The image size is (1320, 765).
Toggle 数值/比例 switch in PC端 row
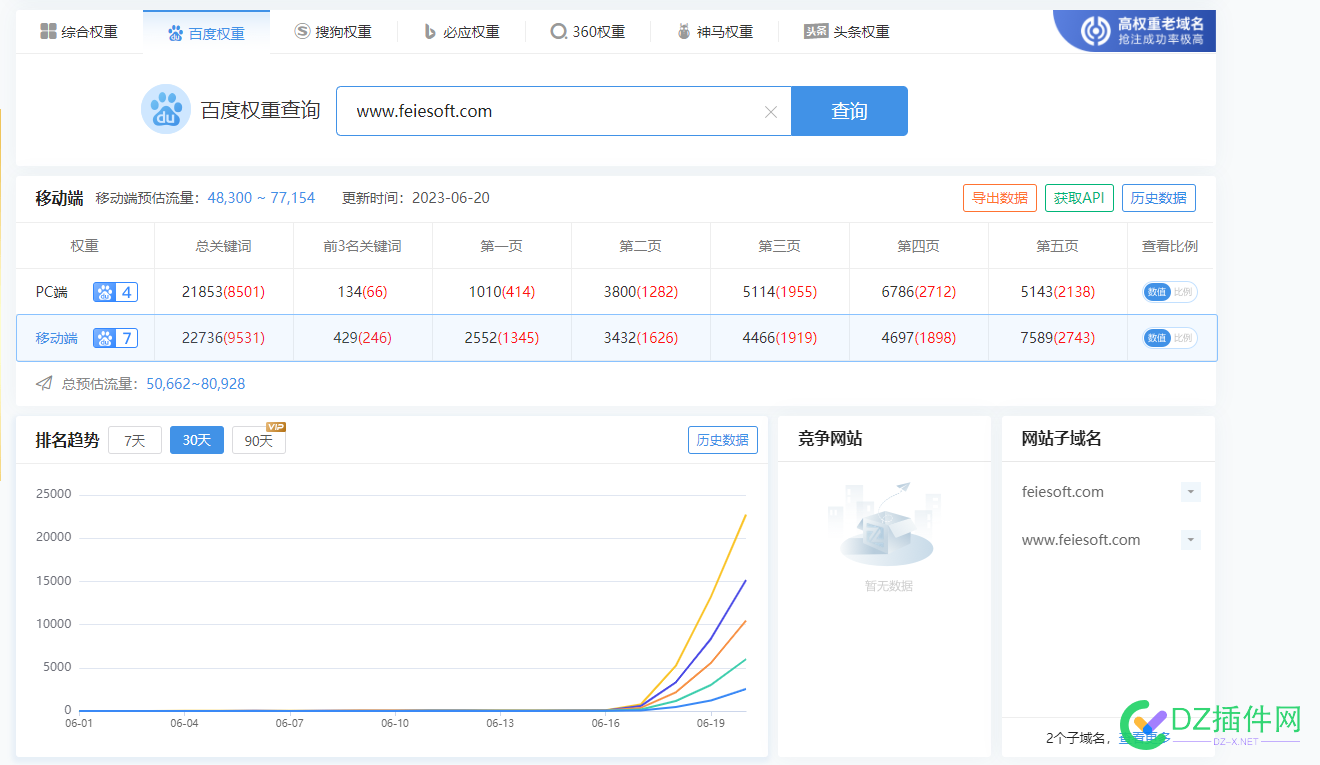(x=1170, y=292)
